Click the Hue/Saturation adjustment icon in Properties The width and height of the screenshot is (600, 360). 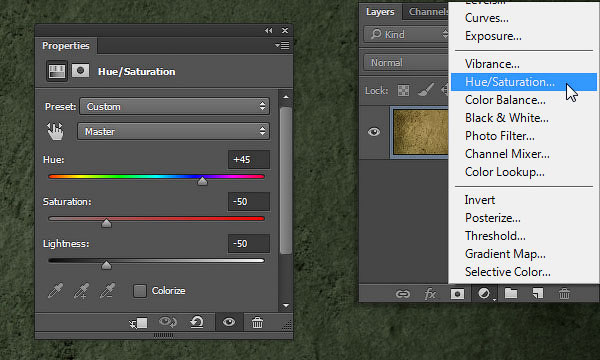57,71
